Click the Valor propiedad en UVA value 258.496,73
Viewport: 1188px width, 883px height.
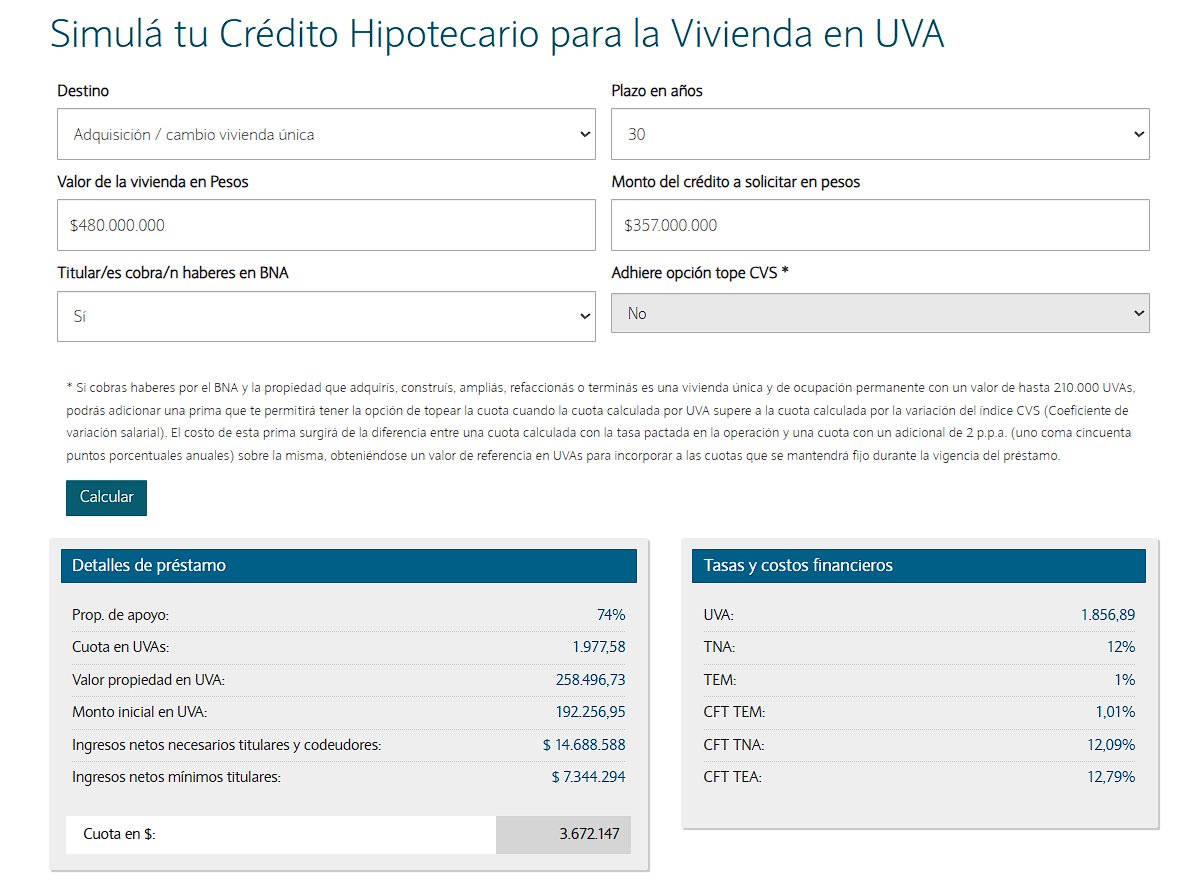[590, 679]
